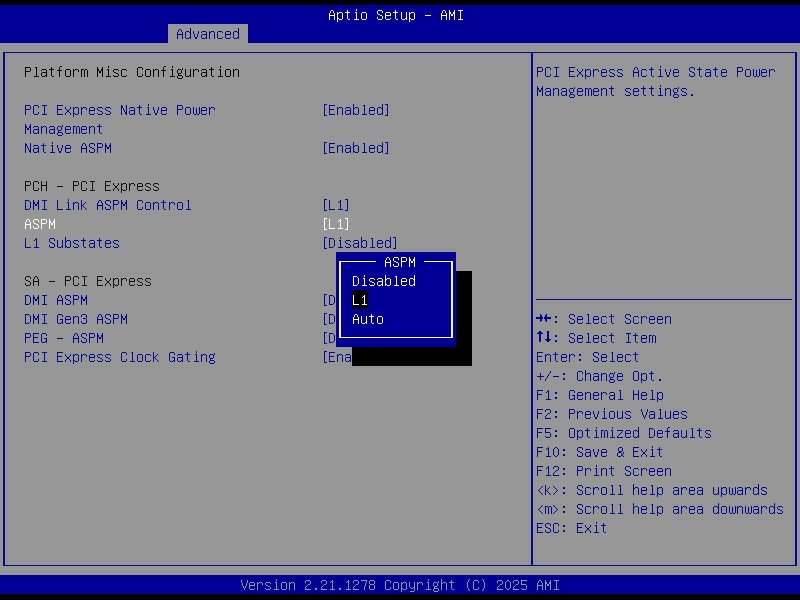Toggle PCI Express Native Power Management value
Viewport: 800px width, 600px height.
pyautogui.click(x=355, y=110)
